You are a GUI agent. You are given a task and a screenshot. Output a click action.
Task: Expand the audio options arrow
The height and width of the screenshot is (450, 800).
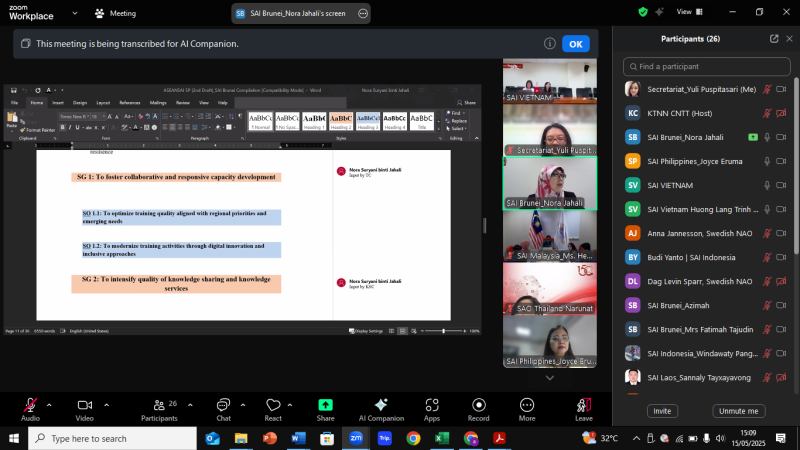click(x=49, y=404)
